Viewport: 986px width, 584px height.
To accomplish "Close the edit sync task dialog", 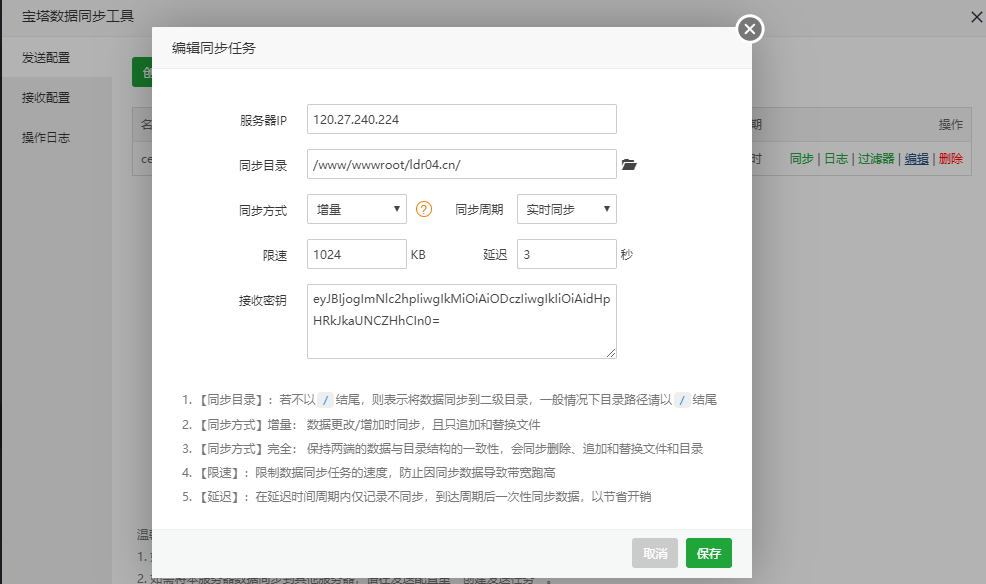I will 750,29.
